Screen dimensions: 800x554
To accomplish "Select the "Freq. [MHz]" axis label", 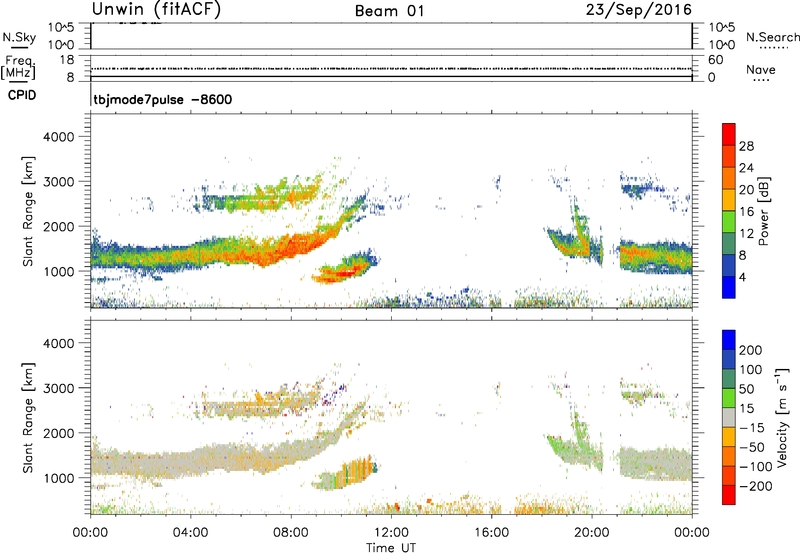I will 18,68.
